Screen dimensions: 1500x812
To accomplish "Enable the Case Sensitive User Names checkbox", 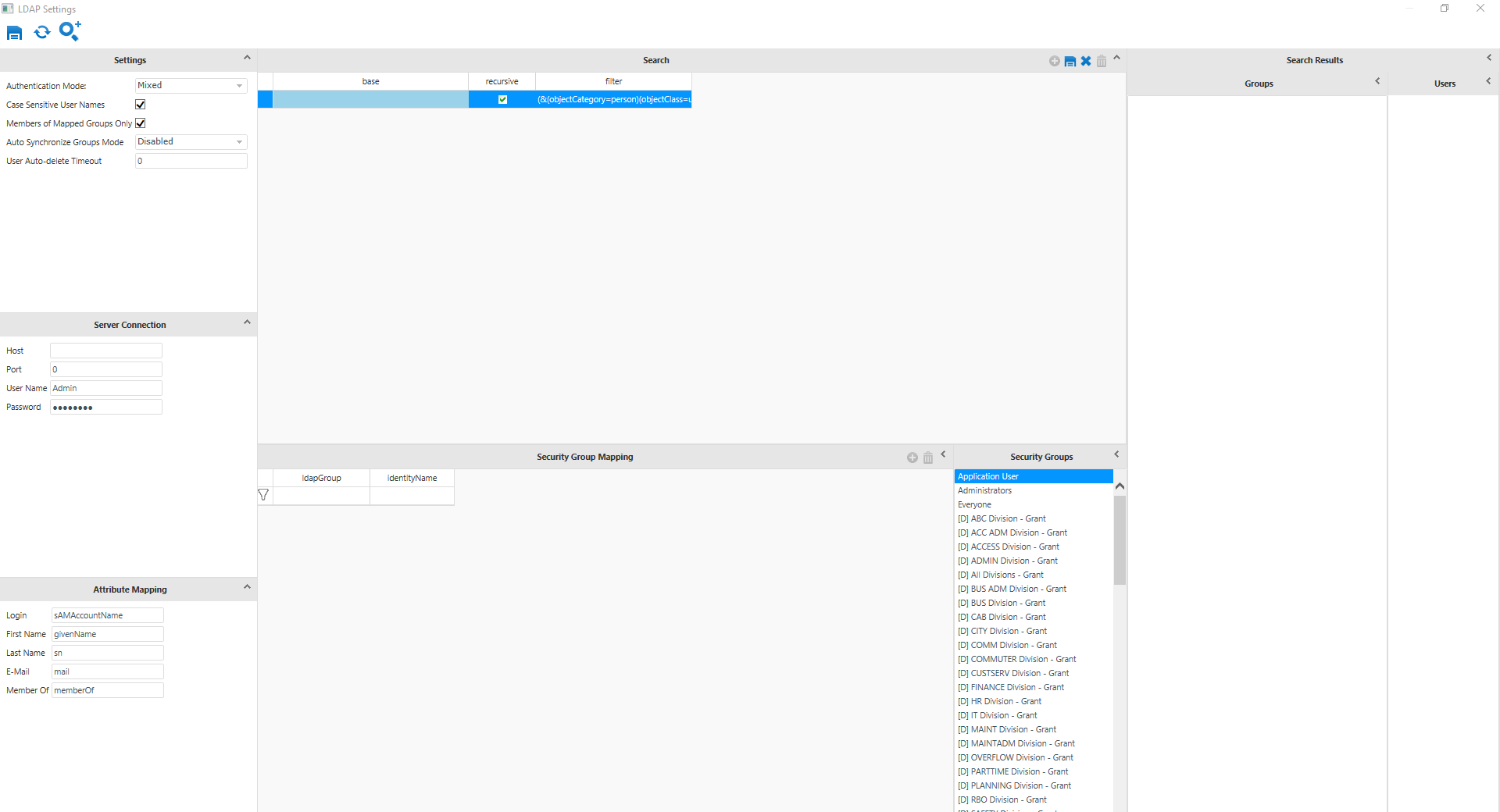I will click(140, 104).
